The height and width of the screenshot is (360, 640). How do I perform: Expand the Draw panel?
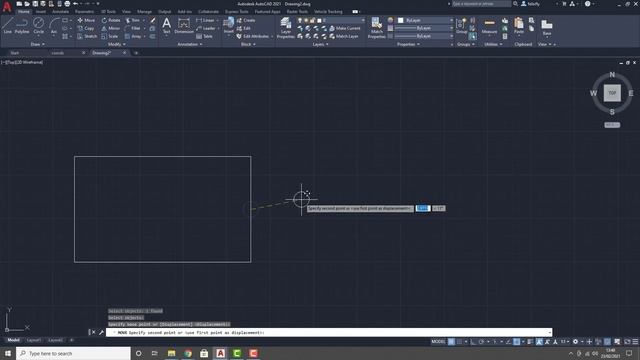click(38, 44)
